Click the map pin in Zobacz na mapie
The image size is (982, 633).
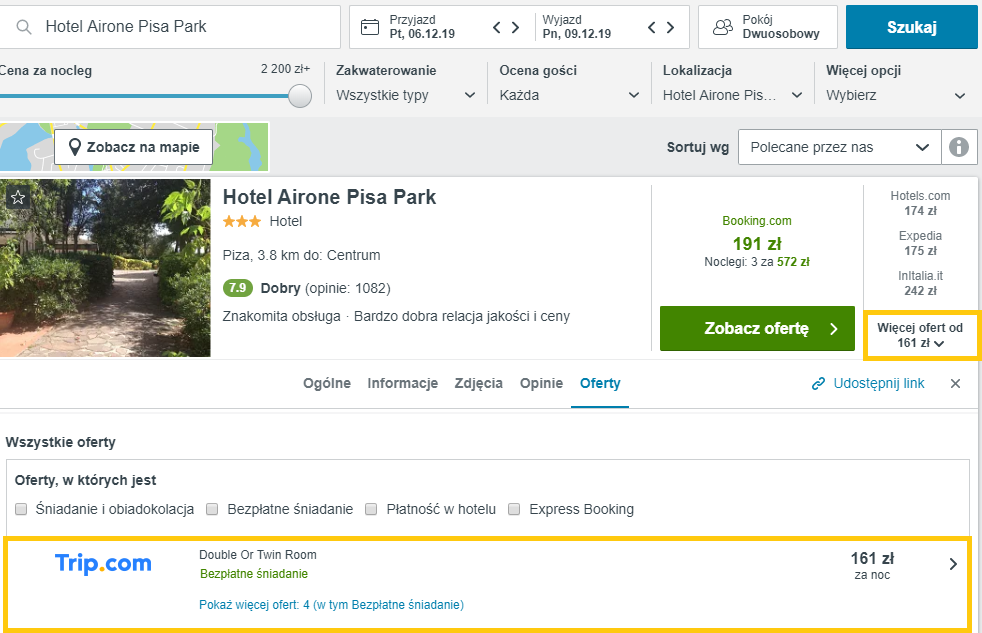coord(76,146)
